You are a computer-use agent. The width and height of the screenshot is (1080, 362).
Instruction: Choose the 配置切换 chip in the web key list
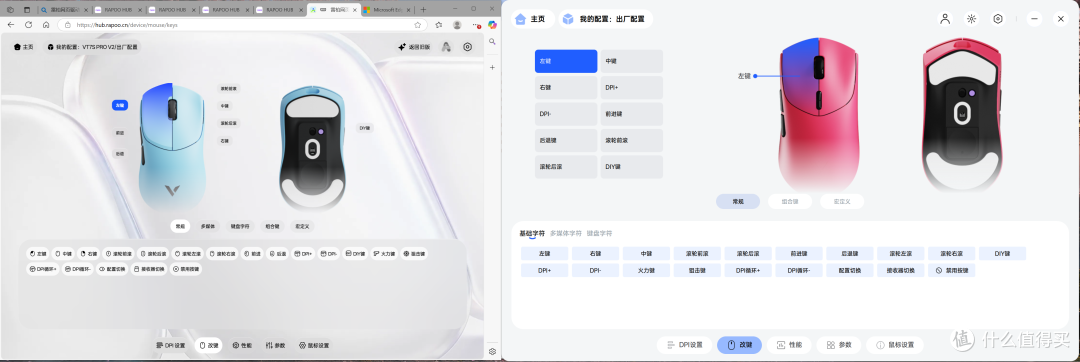pos(112,269)
